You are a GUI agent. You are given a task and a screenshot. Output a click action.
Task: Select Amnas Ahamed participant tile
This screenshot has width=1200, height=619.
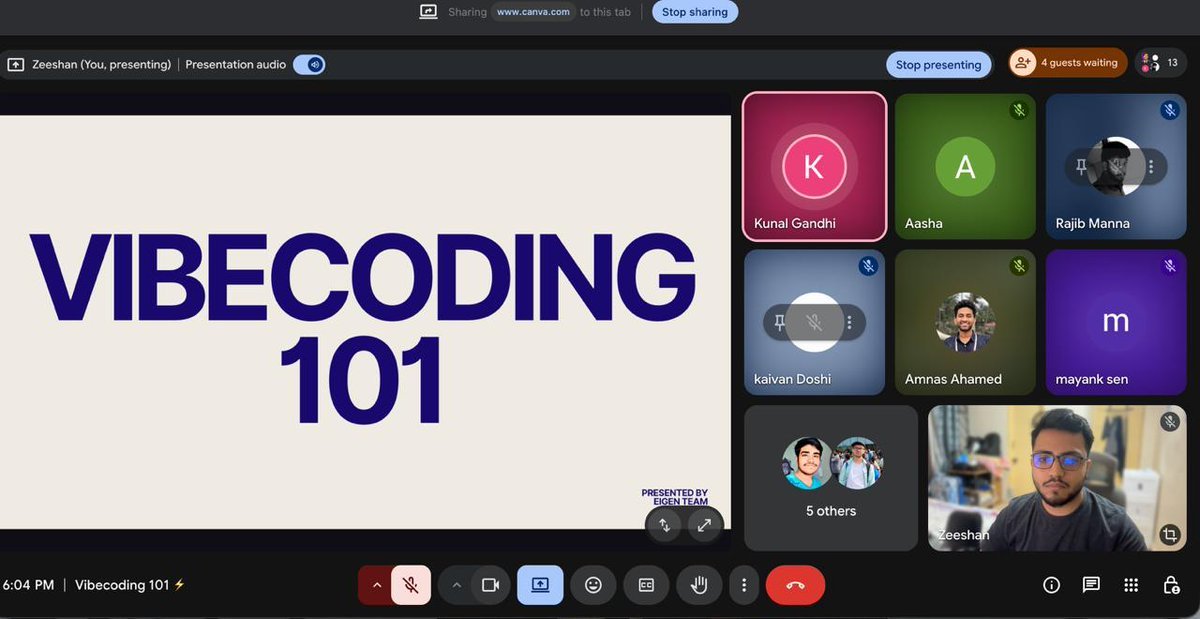click(965, 322)
